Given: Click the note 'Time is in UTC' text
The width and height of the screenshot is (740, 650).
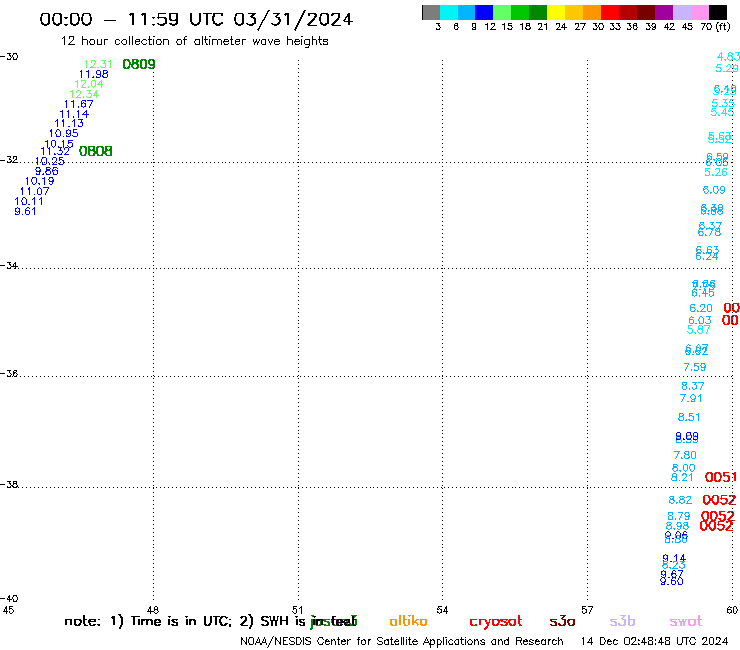Looking at the screenshot, I should (x=181, y=621).
